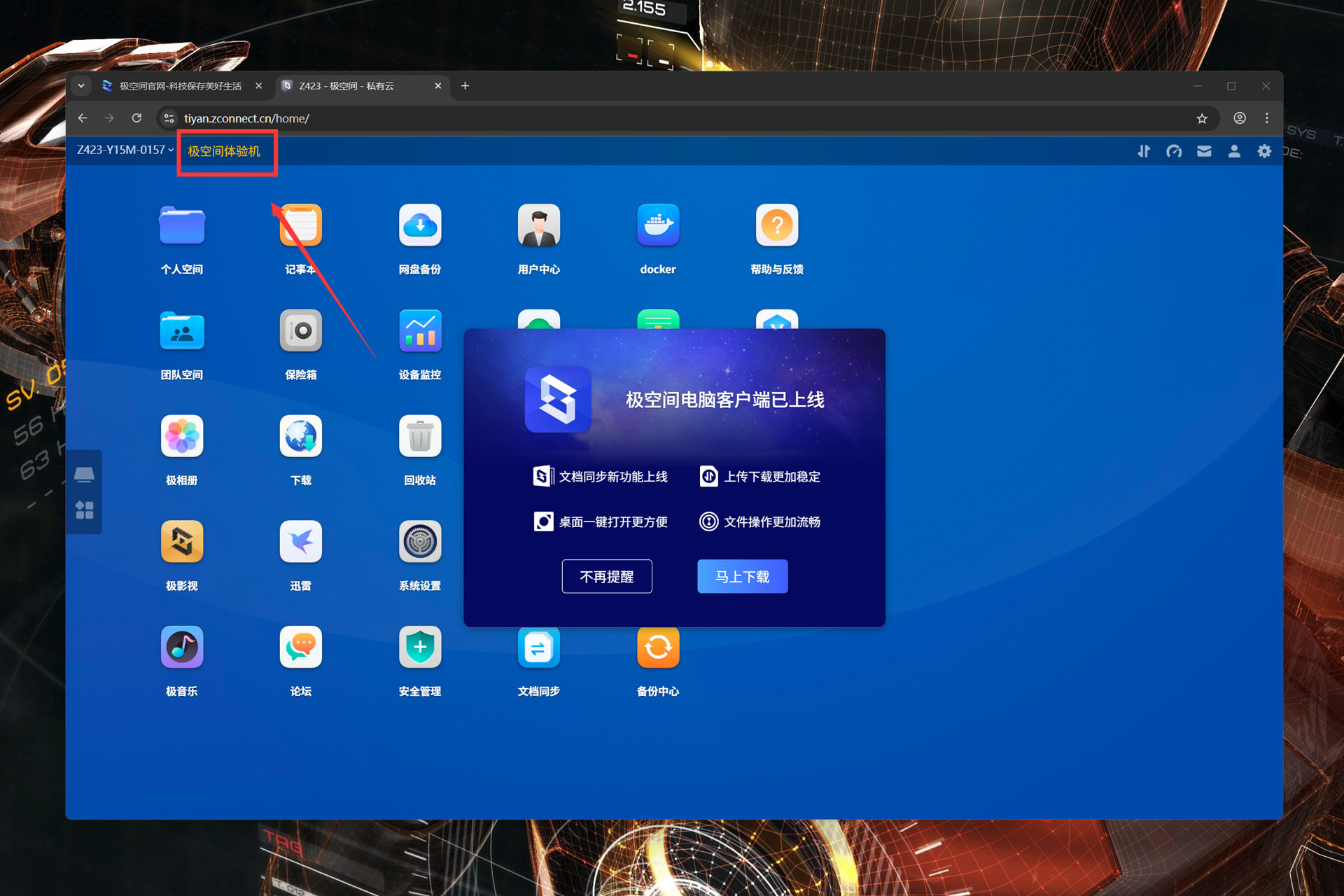The width and height of the screenshot is (1344, 896).
Task: Click the app grid icon in left sidebar
Action: click(84, 510)
